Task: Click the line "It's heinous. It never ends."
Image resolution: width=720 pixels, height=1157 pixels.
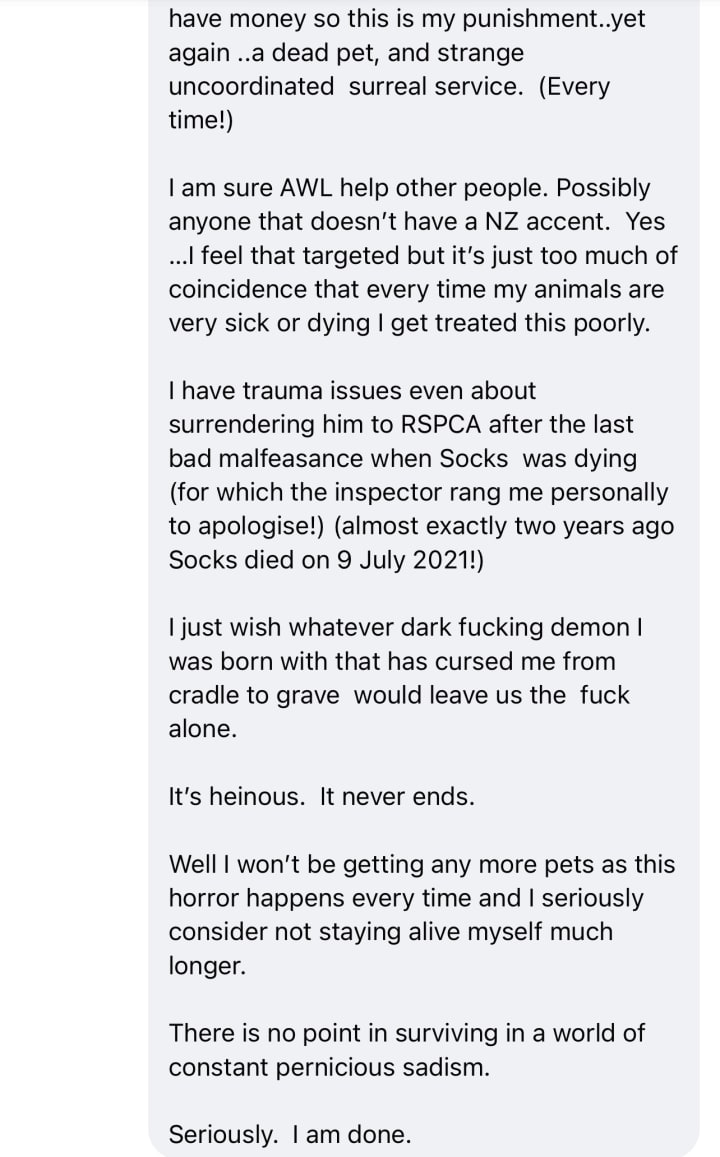Action: 322,797
